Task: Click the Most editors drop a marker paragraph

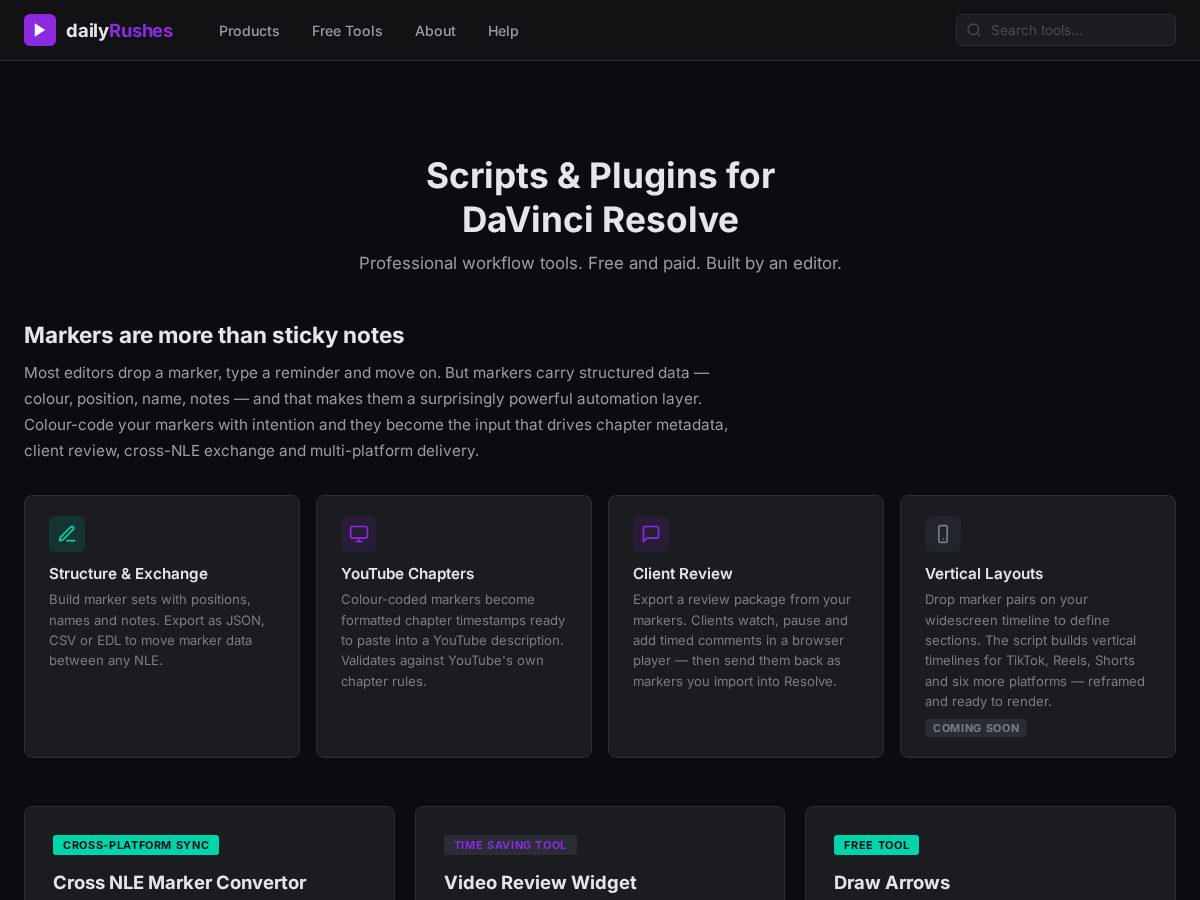Action: tap(376, 411)
